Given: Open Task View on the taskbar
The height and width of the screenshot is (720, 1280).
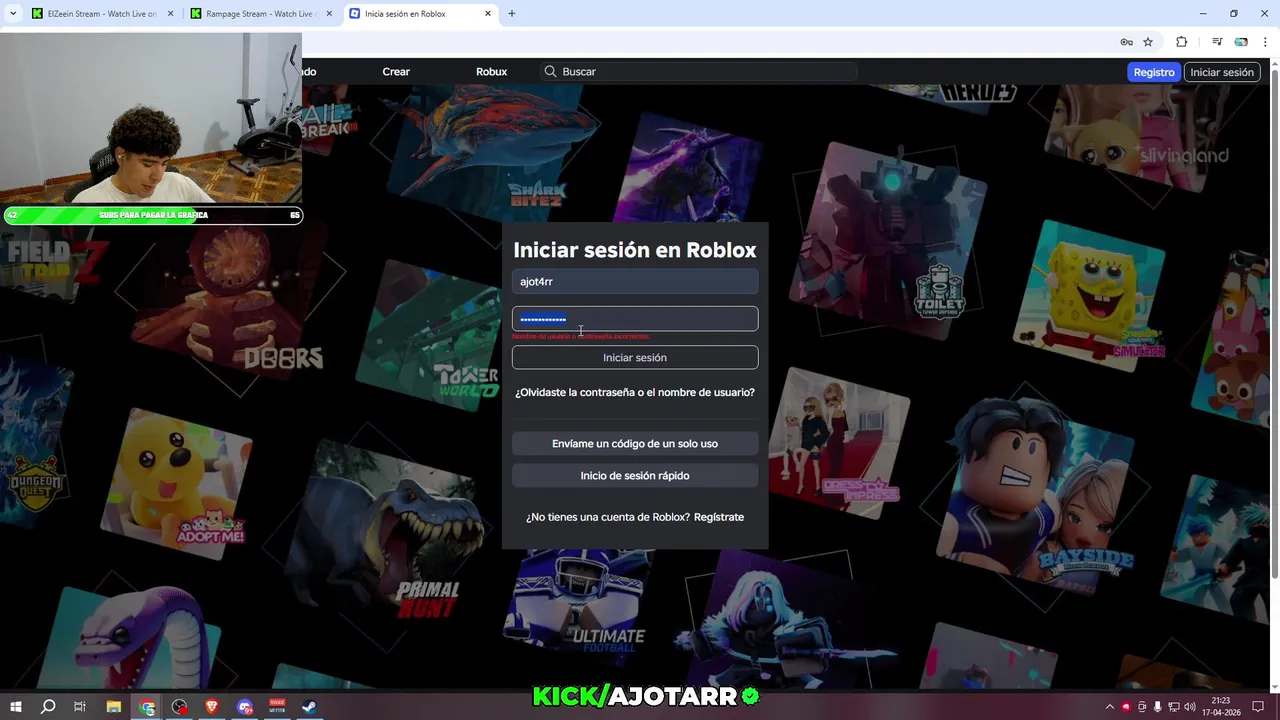Looking at the screenshot, I should [80, 707].
